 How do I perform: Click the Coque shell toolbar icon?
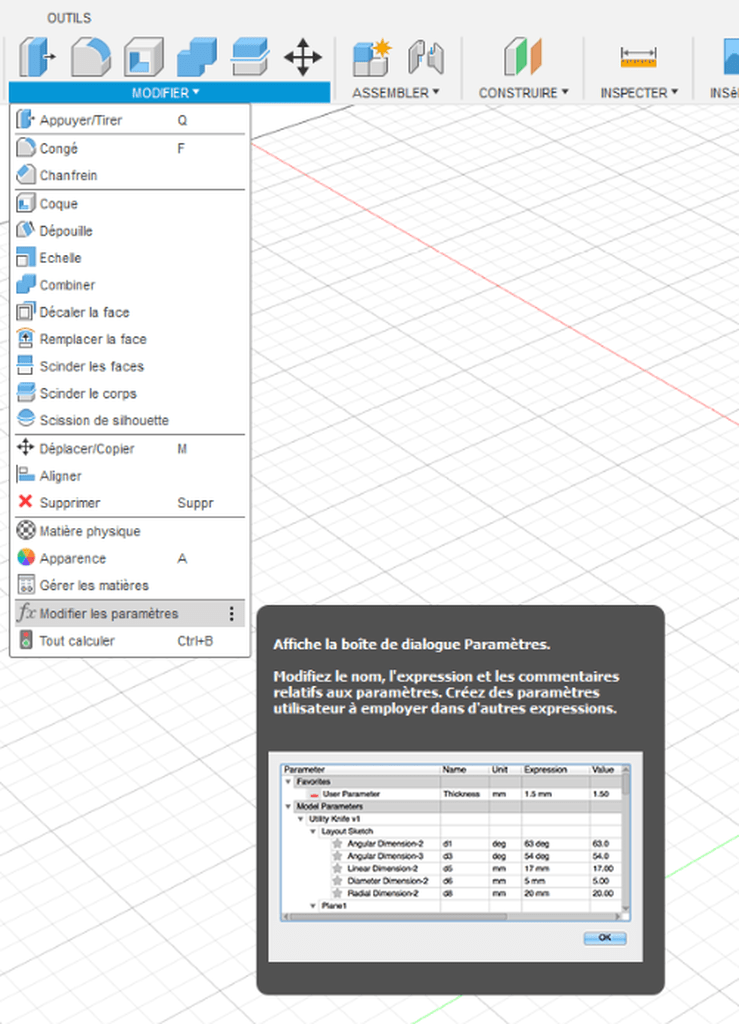click(x=144, y=57)
